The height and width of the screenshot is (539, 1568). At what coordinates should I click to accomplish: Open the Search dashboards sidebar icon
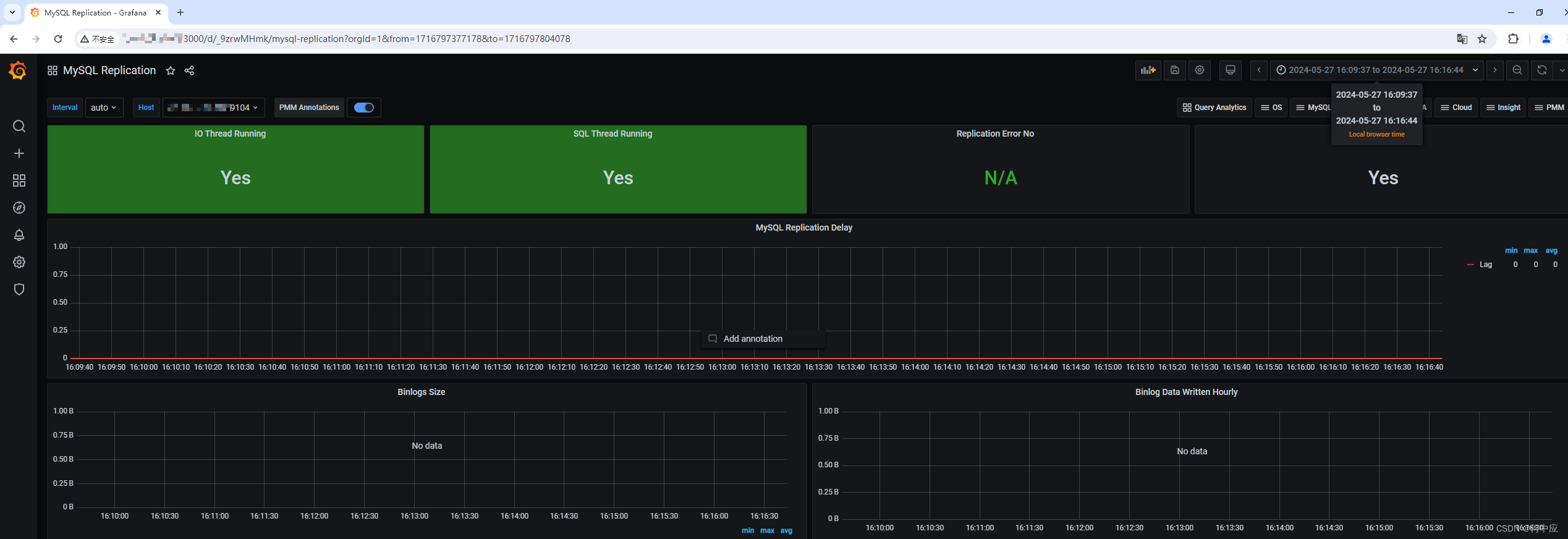click(x=19, y=126)
